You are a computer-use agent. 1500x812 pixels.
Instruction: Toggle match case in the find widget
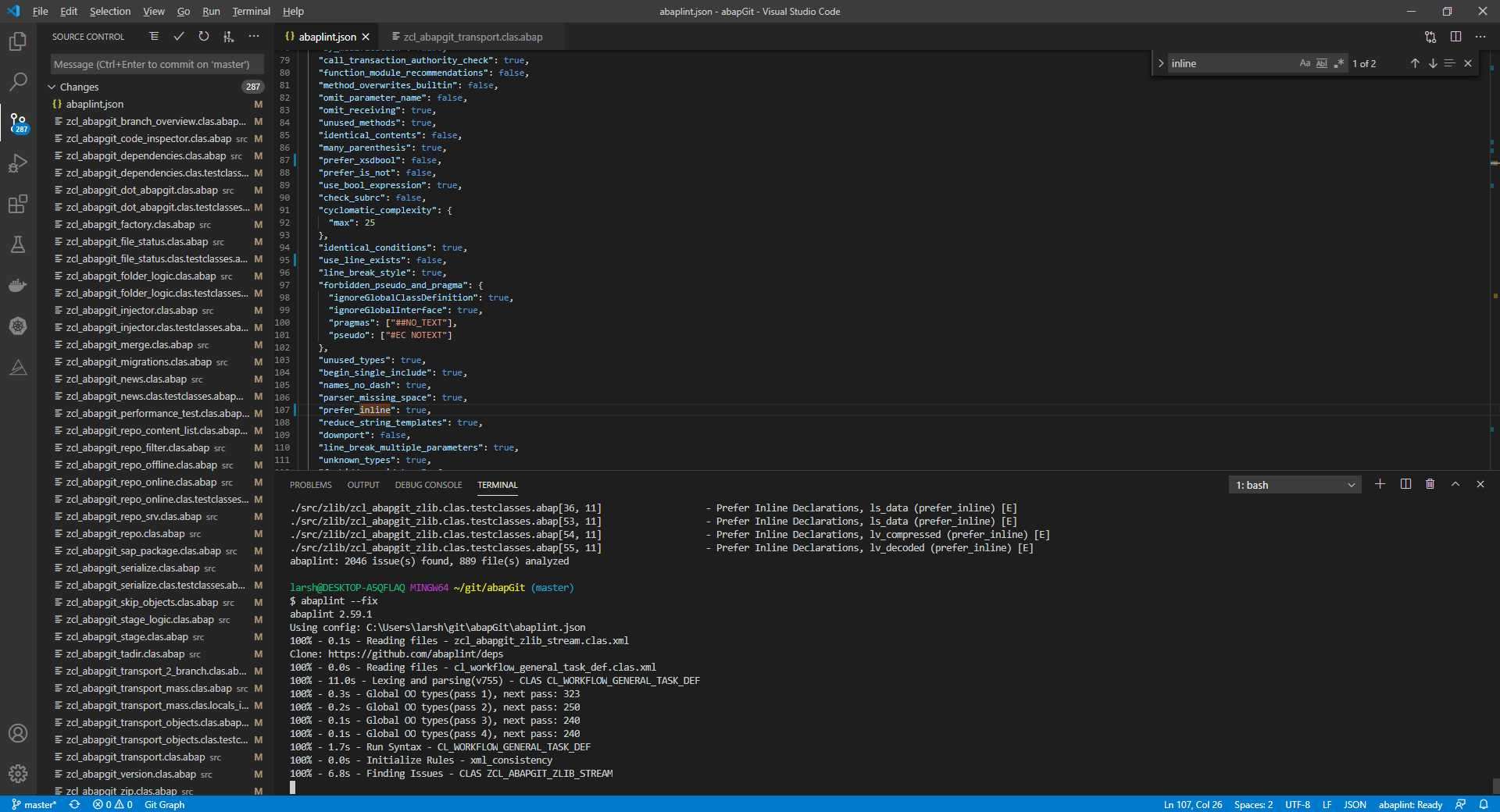(1304, 63)
